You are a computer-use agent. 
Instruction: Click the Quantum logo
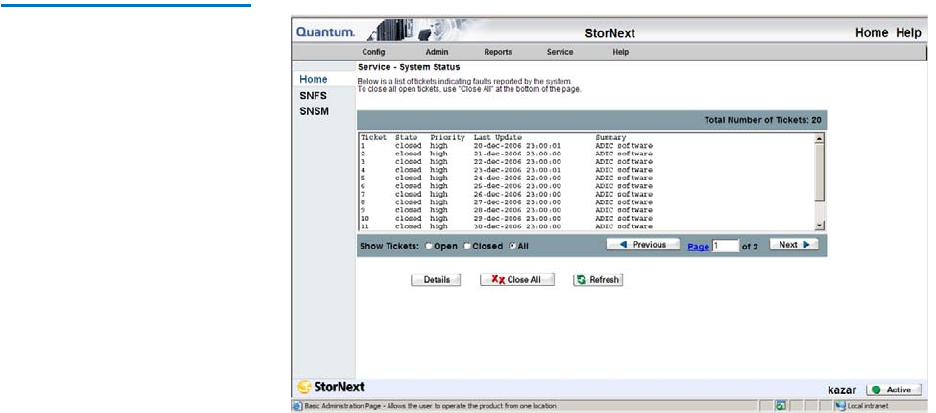coord(325,32)
